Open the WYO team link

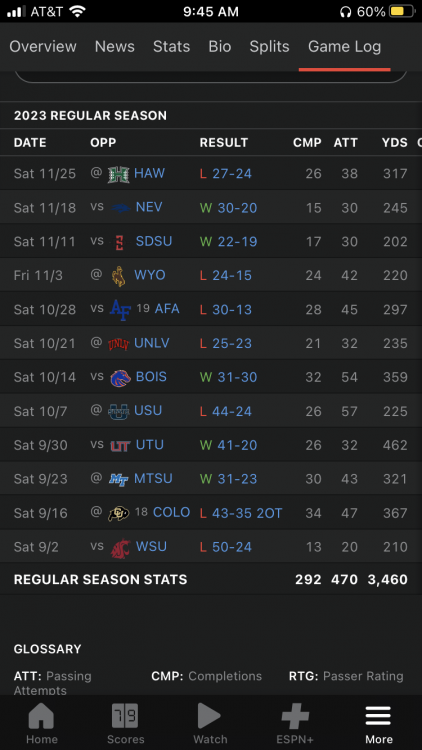coord(150,275)
